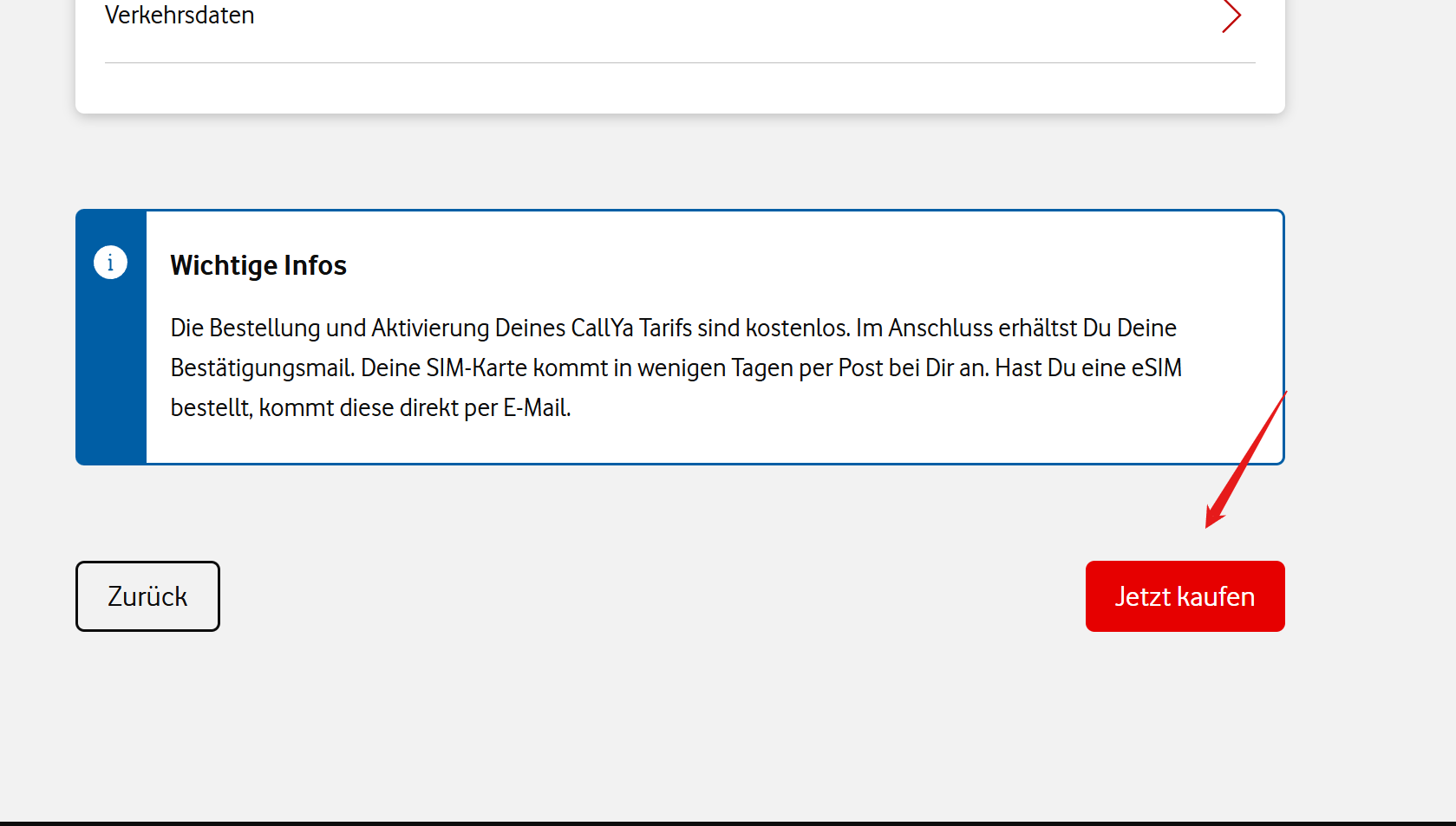
Task: Click the word Anschluss in notice
Action: 940,328
